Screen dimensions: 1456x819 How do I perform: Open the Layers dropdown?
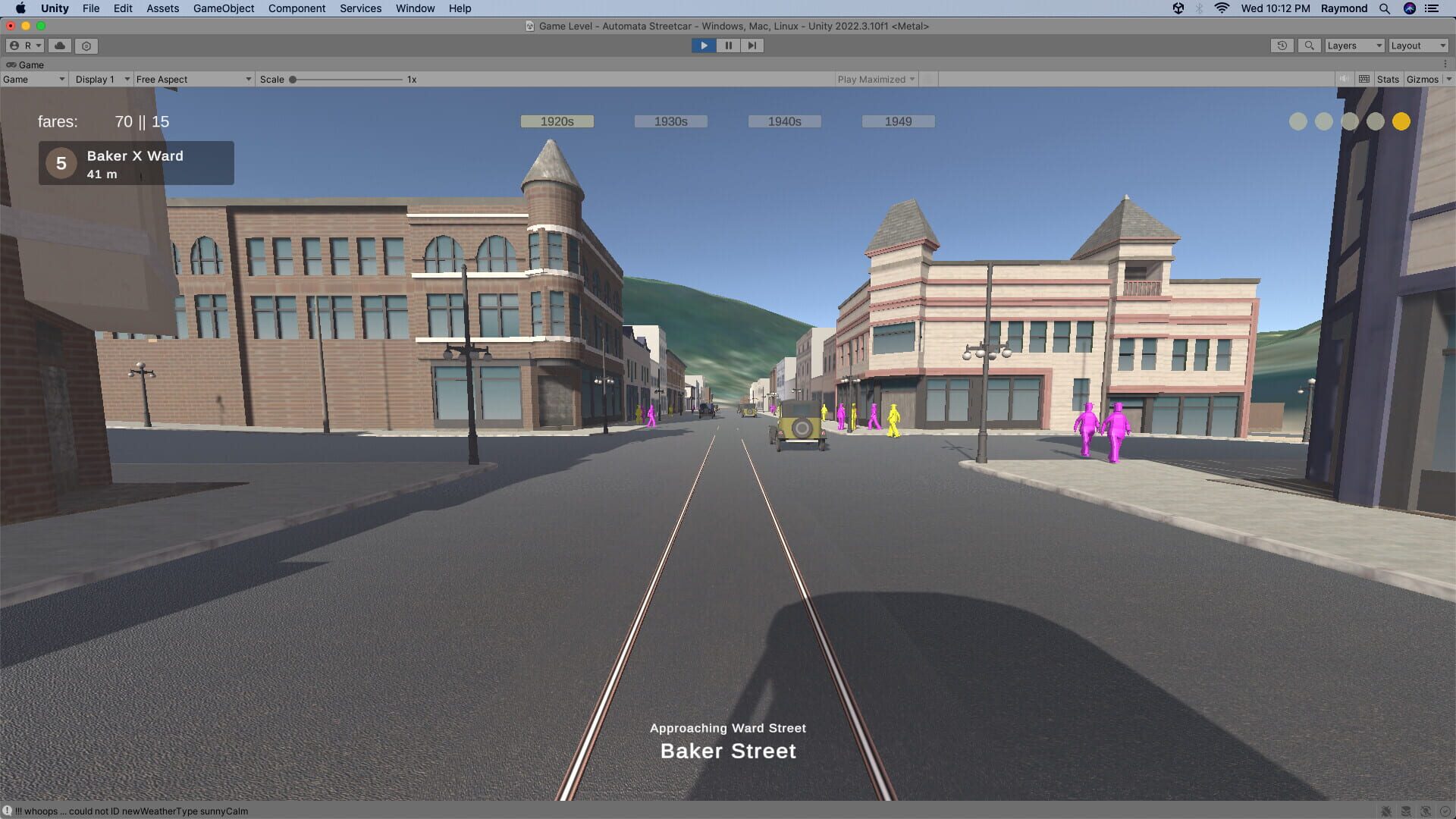[x=1354, y=45]
